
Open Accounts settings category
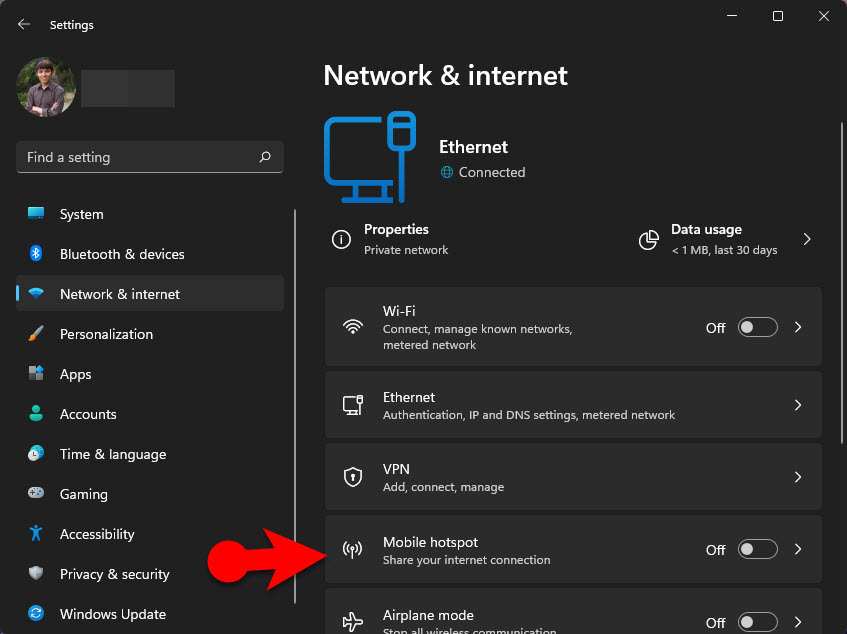click(x=150, y=414)
